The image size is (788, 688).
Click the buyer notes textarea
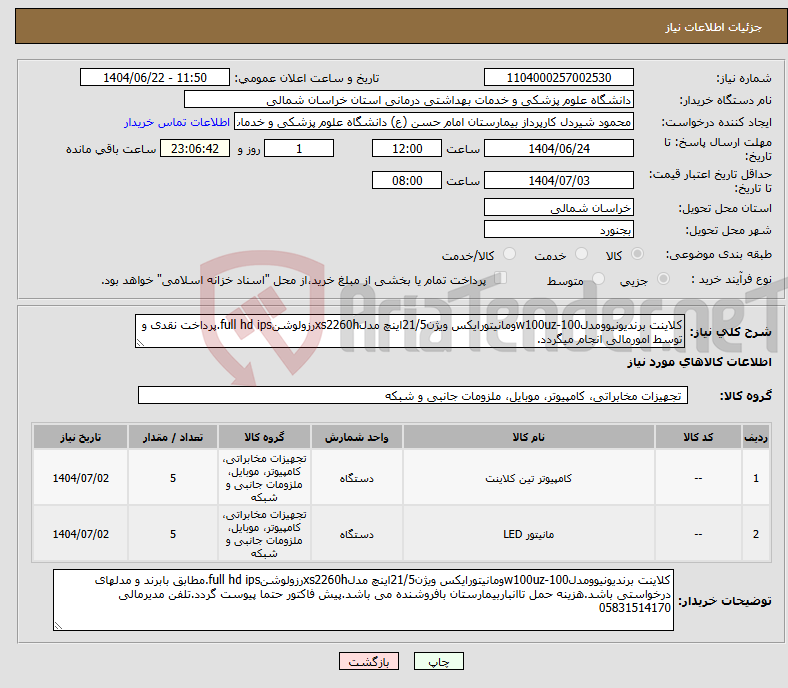[x=363, y=600]
